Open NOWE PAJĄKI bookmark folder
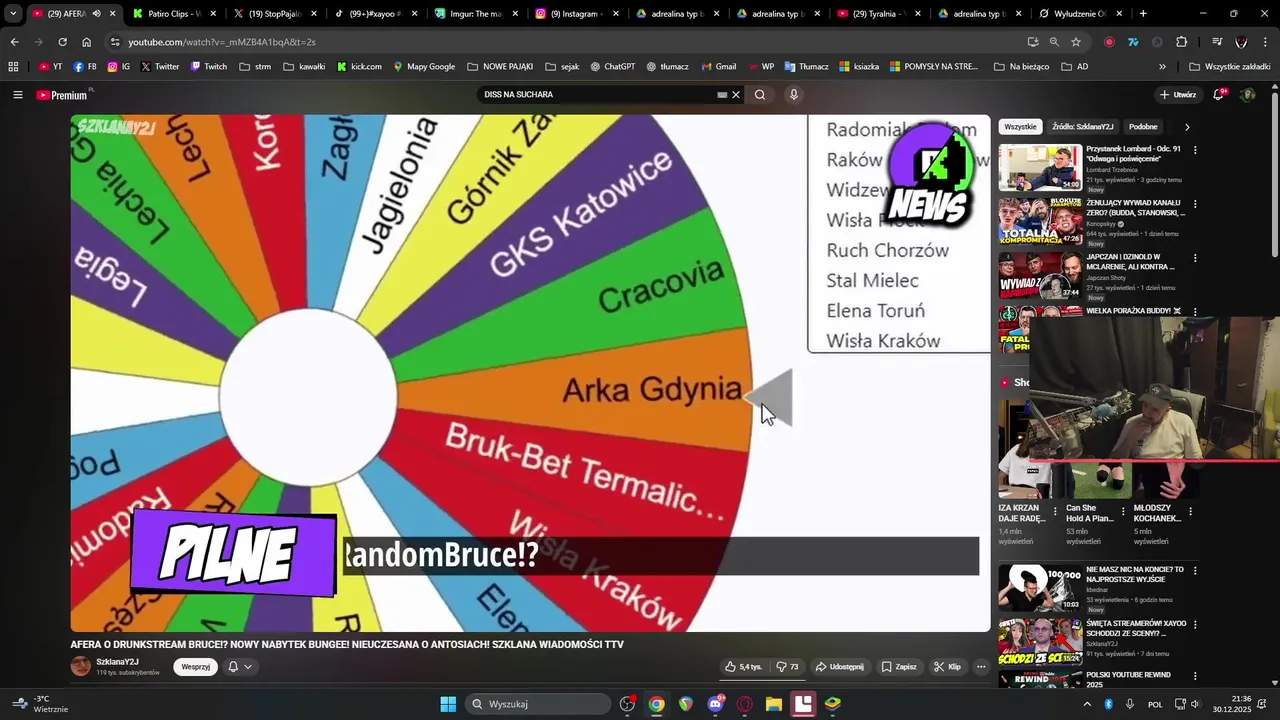Image resolution: width=1280 pixels, height=720 pixels. pyautogui.click(x=500, y=67)
